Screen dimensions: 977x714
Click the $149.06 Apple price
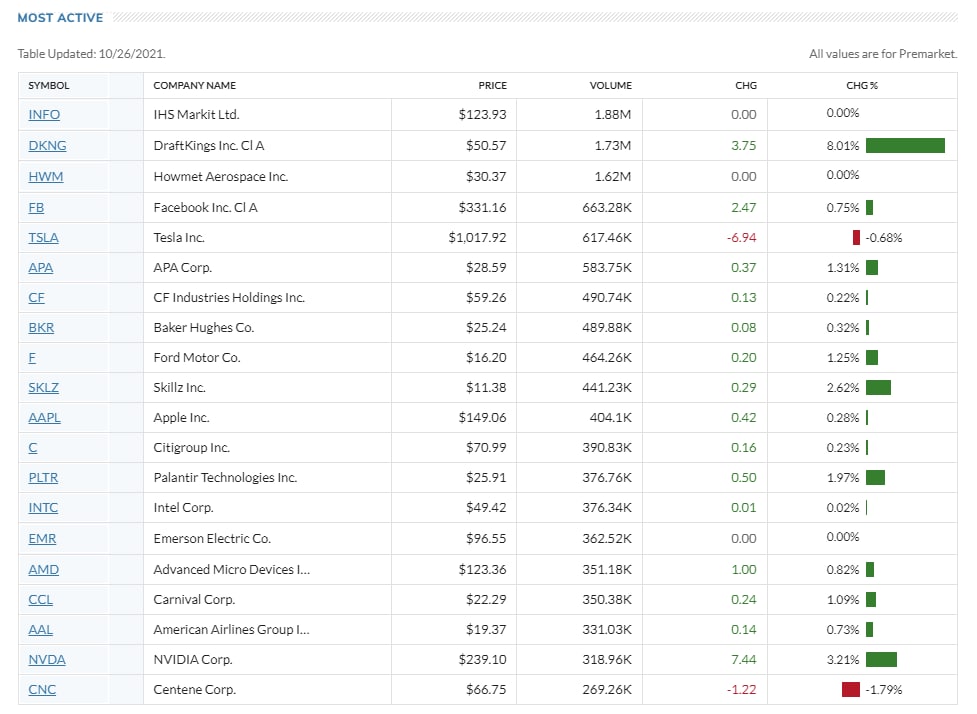point(482,417)
